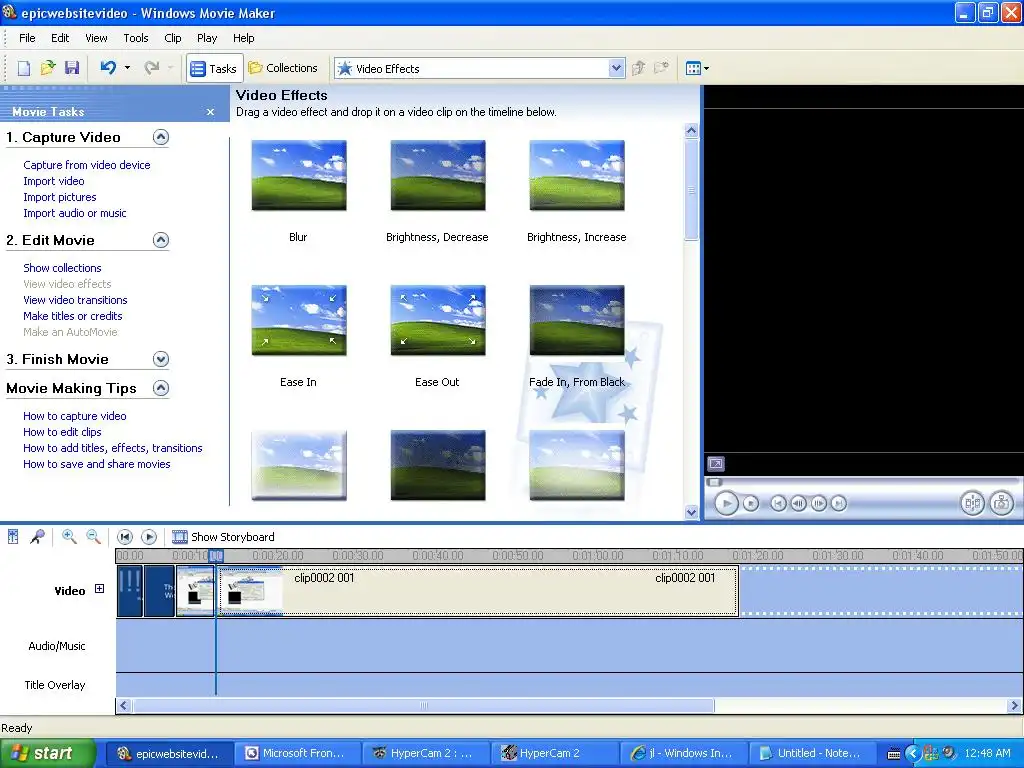Open the Play menu
The height and width of the screenshot is (768, 1024).
[x=207, y=38]
